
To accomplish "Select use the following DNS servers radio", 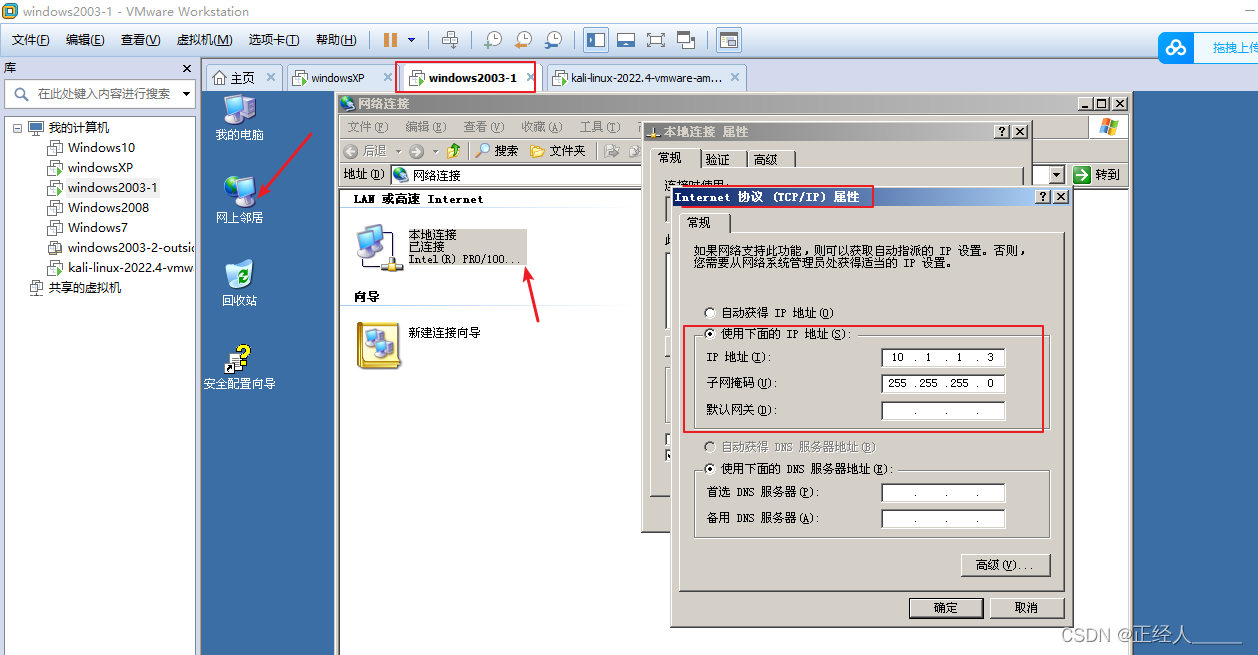I will (711, 469).
